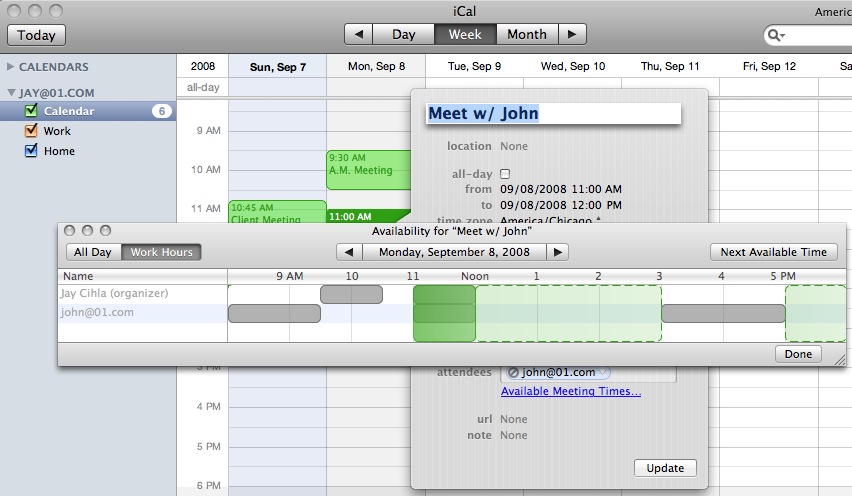
Task: Go to next day in Availability window
Action: (x=557, y=252)
